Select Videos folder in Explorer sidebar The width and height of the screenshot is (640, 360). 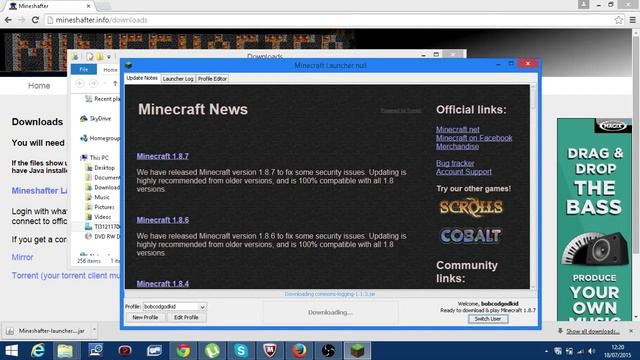[x=98, y=216]
